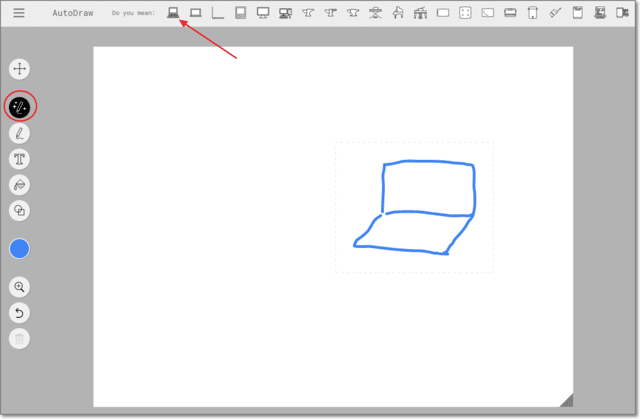The height and width of the screenshot is (419, 640).
Task: Select the Type text tool
Action: [x=19, y=159]
